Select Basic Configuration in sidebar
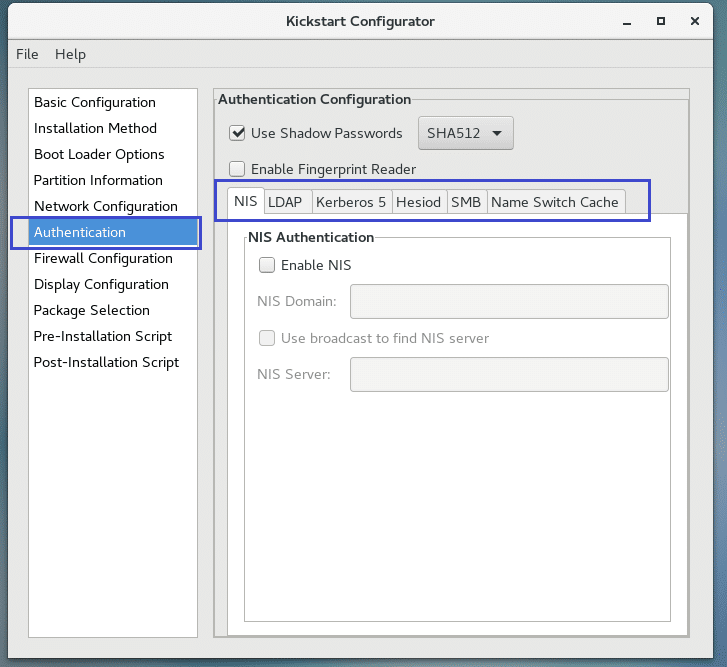The image size is (727, 667). 95,102
